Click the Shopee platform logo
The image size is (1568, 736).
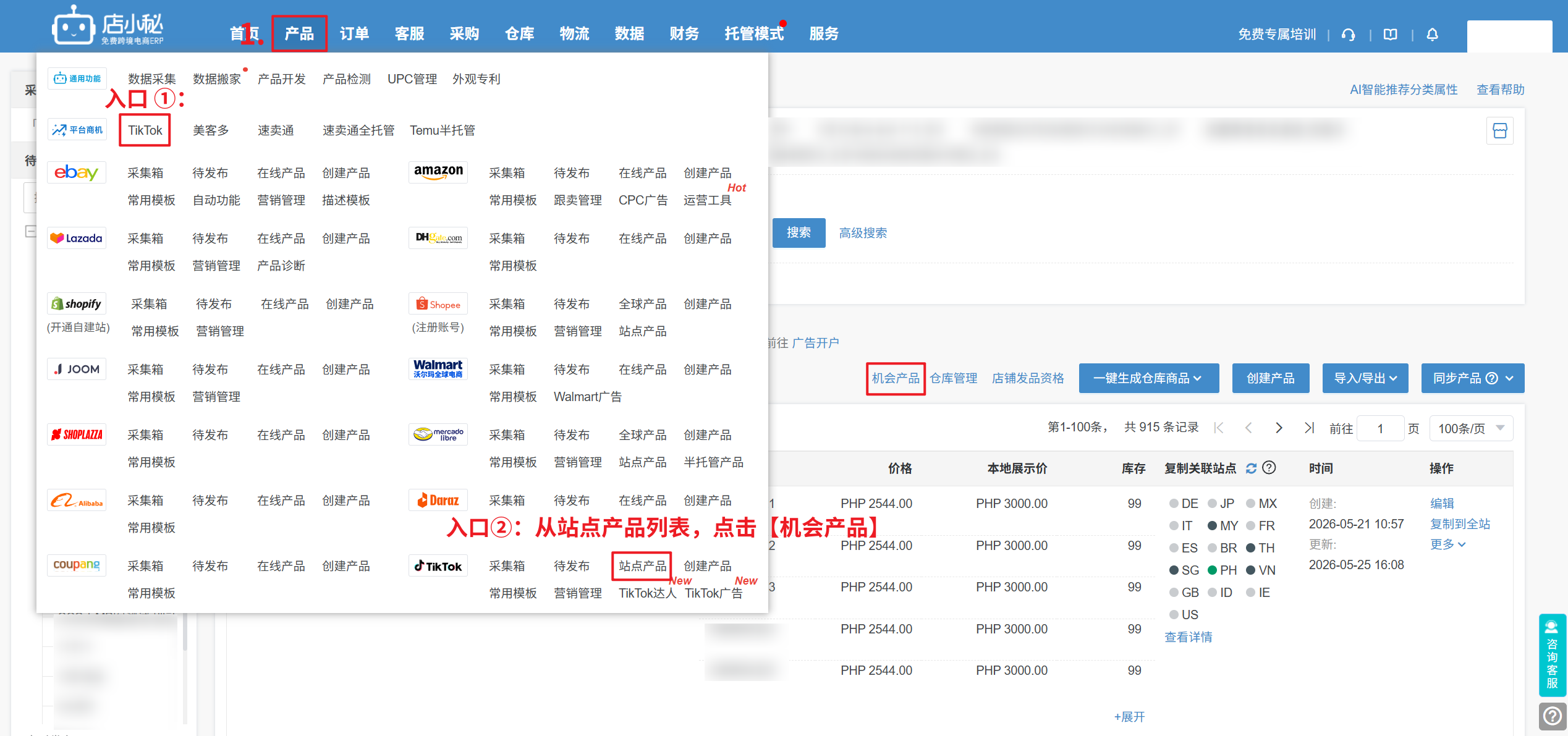point(438,303)
